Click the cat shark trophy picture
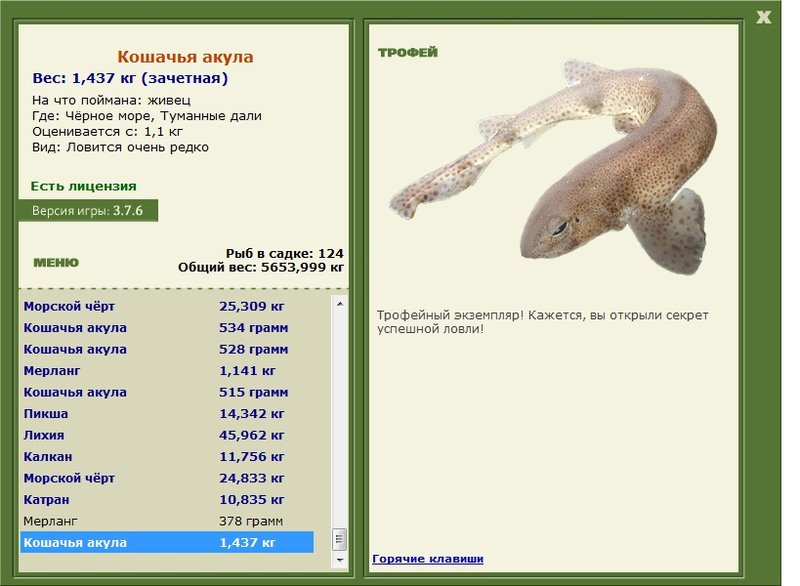The image size is (800, 586). tap(553, 167)
